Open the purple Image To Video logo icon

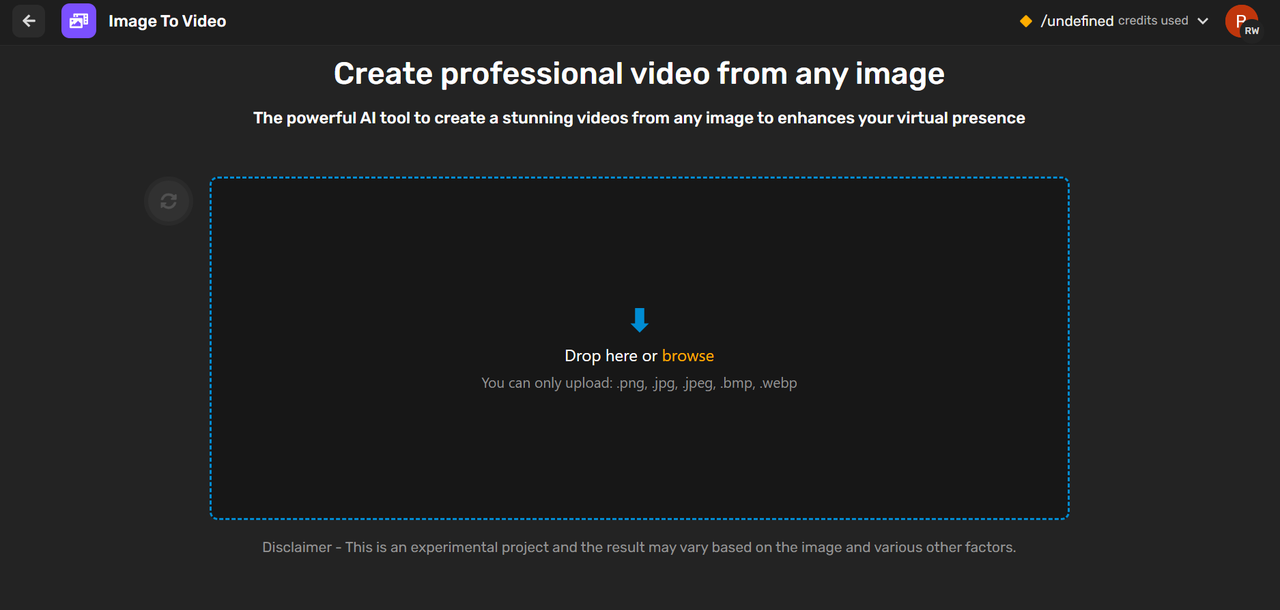coord(78,21)
